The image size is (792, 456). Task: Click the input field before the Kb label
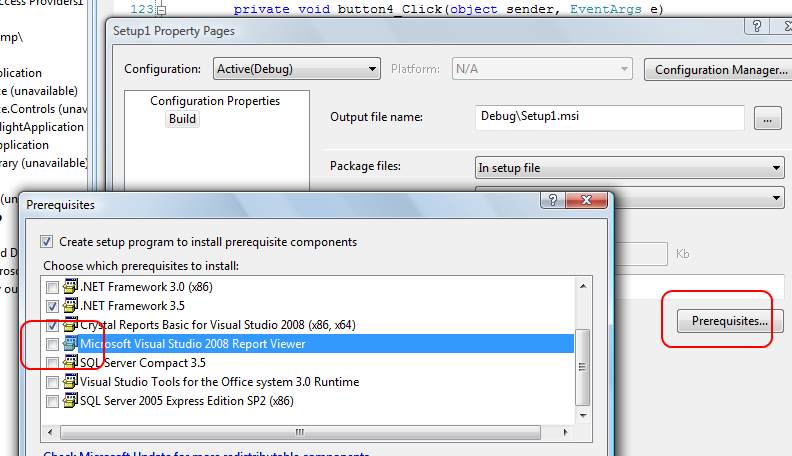[x=640, y=254]
